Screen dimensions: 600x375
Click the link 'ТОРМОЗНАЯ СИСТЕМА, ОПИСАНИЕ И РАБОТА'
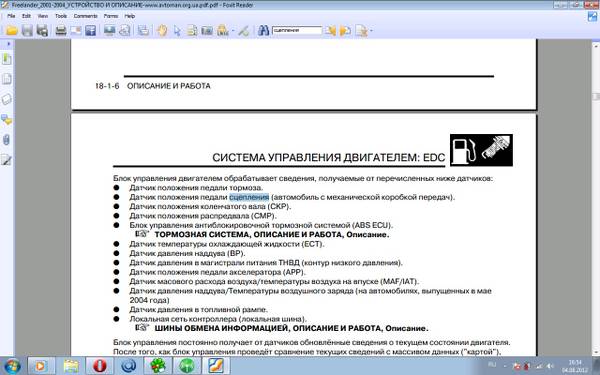click(249, 235)
